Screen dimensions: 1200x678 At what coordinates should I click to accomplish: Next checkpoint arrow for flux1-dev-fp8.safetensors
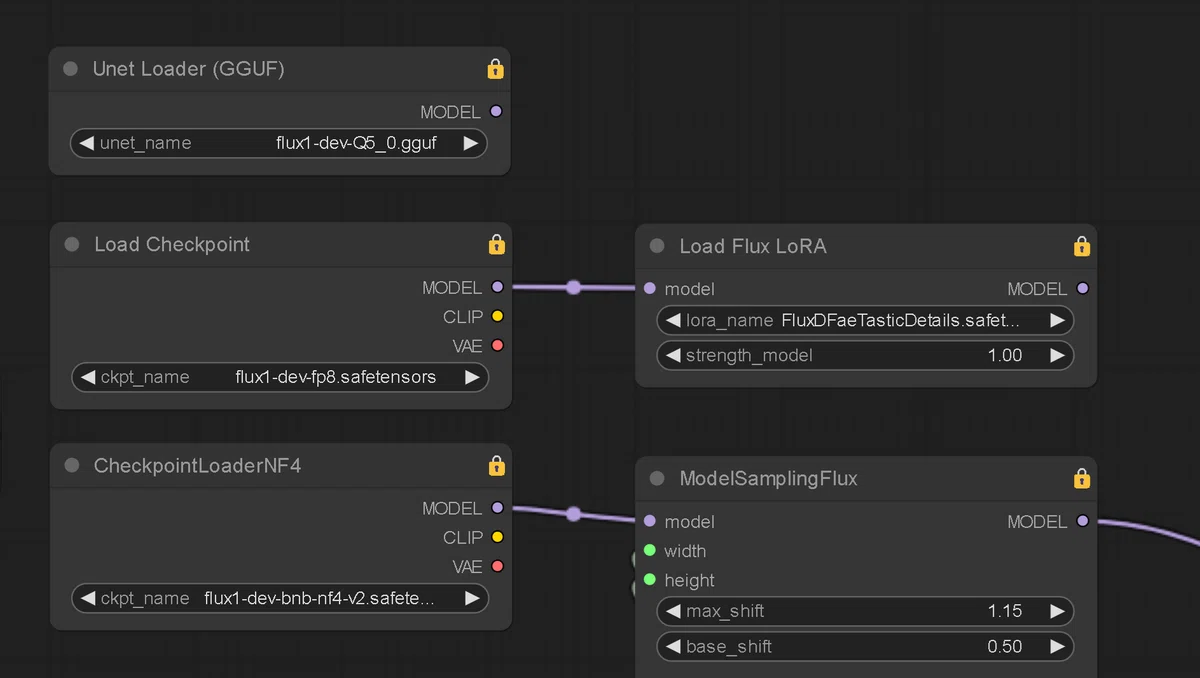(471, 377)
